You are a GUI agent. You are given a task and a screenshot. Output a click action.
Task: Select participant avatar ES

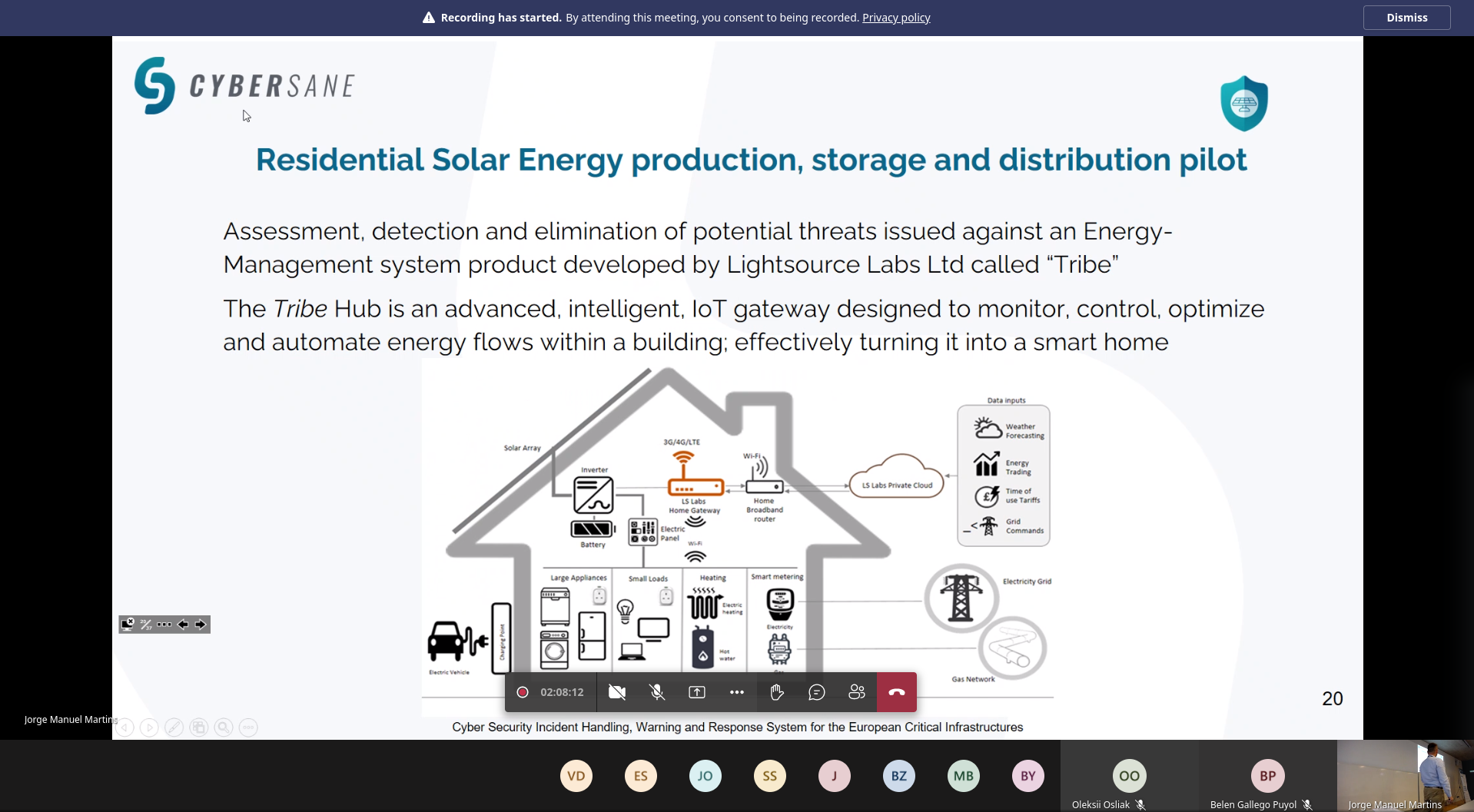(x=641, y=776)
